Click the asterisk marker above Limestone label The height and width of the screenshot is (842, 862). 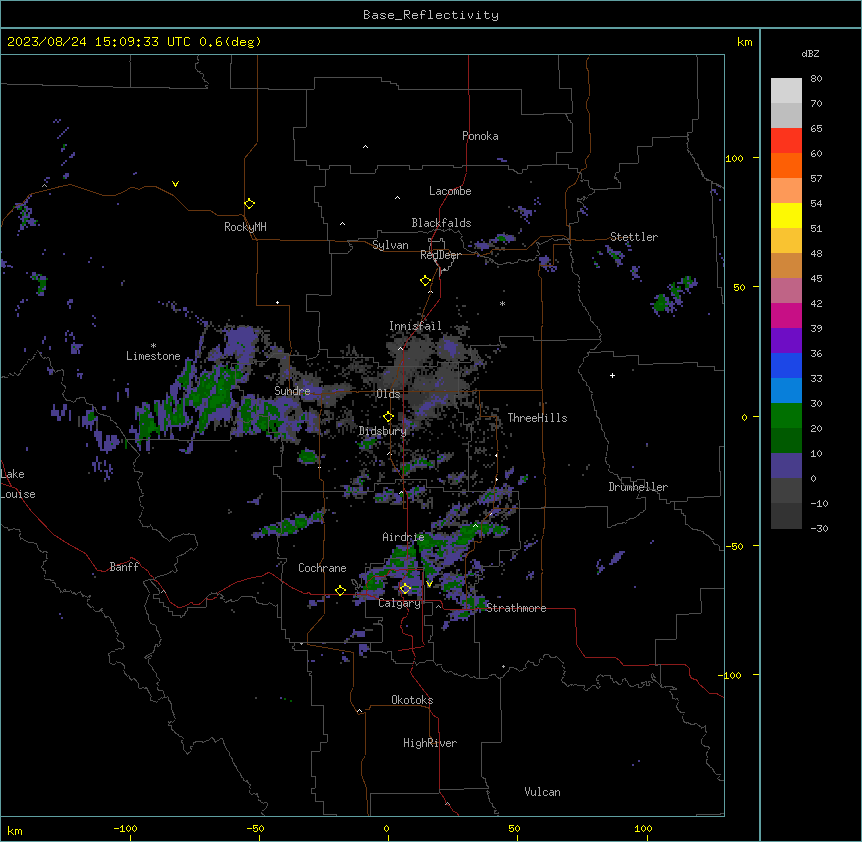coord(153,346)
